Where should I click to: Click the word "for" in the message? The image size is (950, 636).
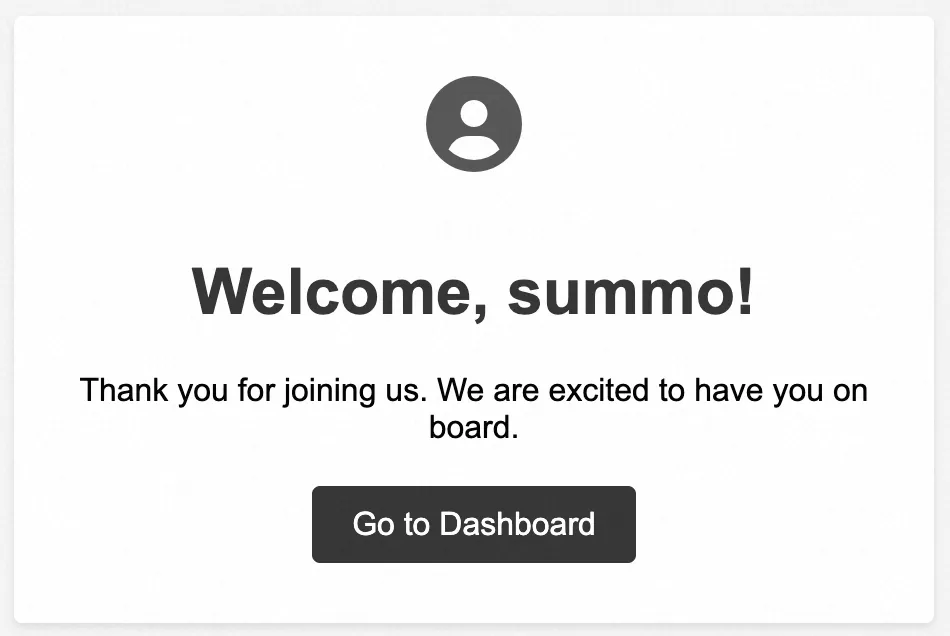pos(255,390)
